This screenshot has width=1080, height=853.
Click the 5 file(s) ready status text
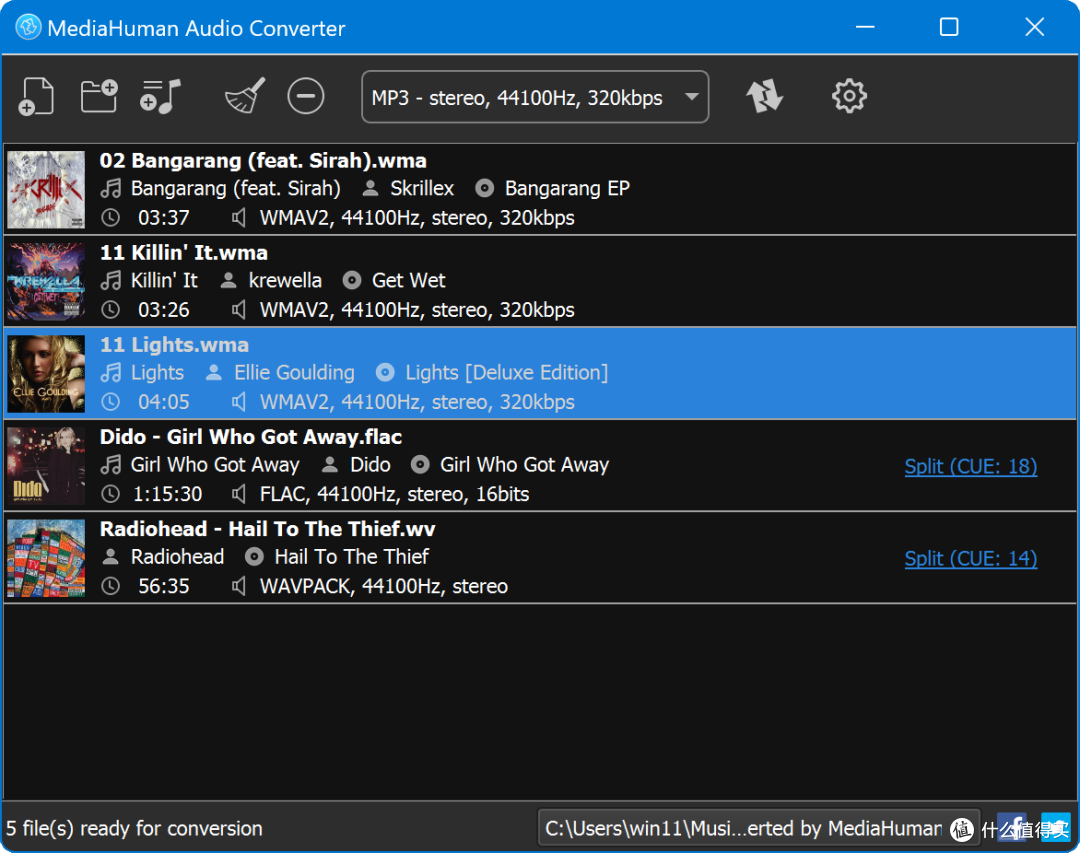coord(134,828)
